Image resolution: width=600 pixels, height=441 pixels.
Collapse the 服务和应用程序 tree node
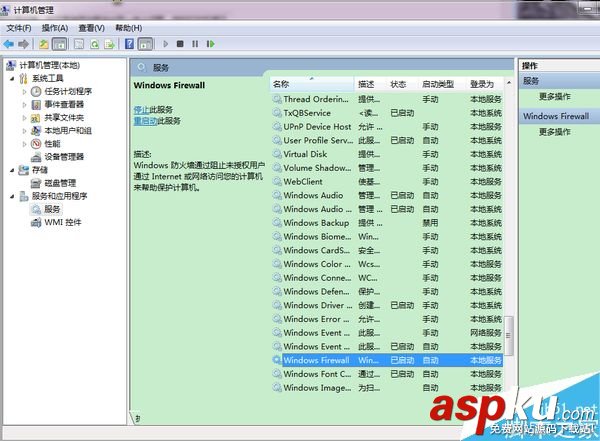(x=12, y=196)
